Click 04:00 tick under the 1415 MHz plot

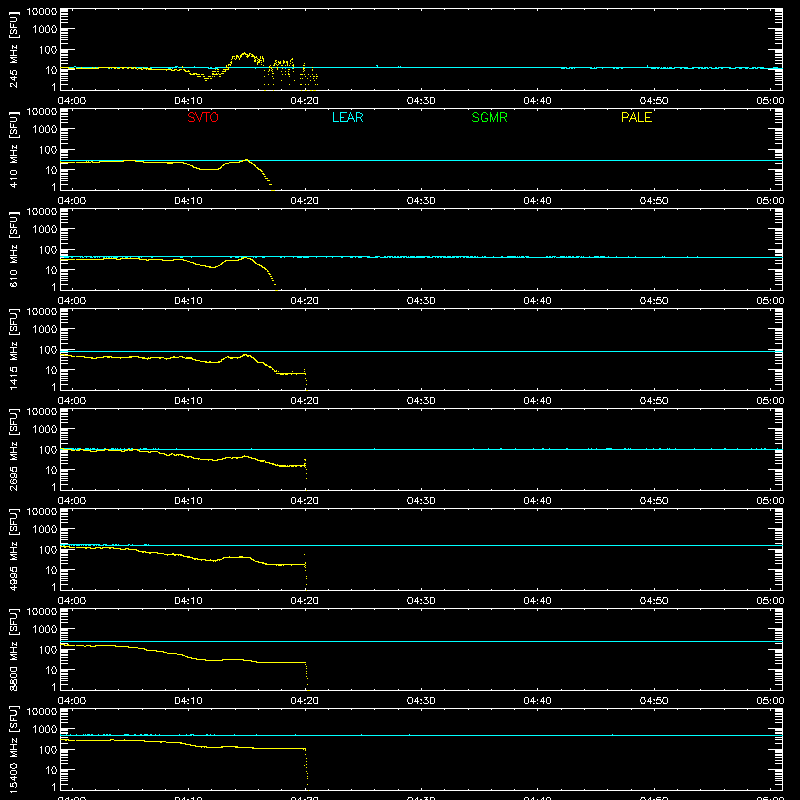pos(71,401)
